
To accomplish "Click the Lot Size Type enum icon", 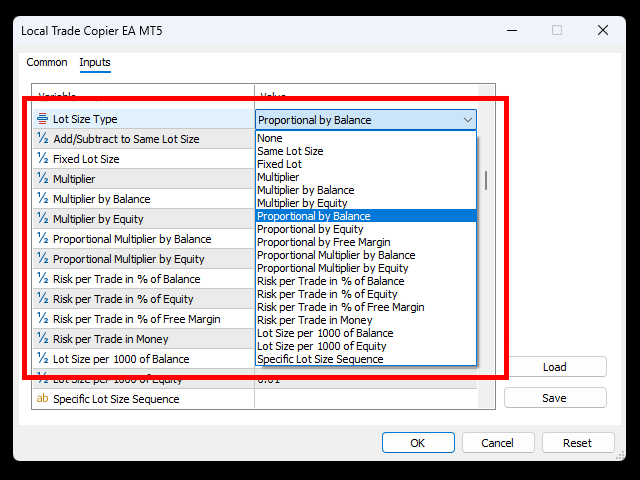I will pyautogui.click(x=42, y=119).
